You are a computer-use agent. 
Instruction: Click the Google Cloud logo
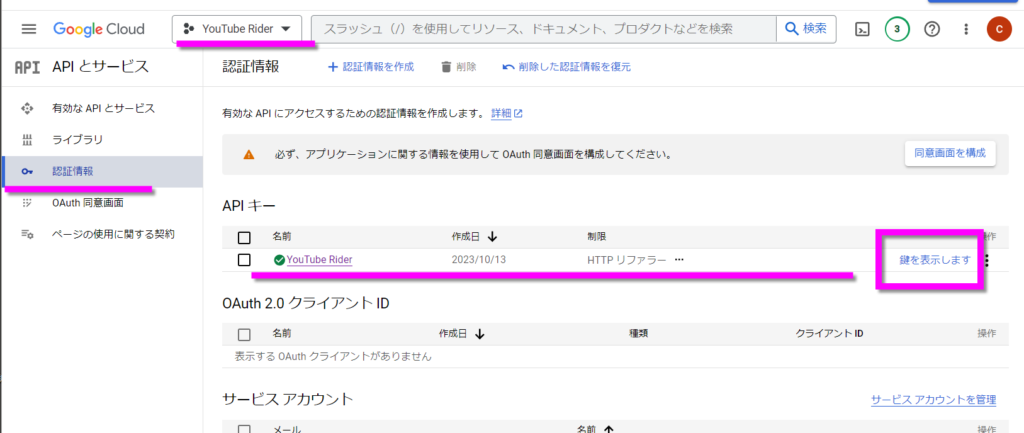click(99, 29)
